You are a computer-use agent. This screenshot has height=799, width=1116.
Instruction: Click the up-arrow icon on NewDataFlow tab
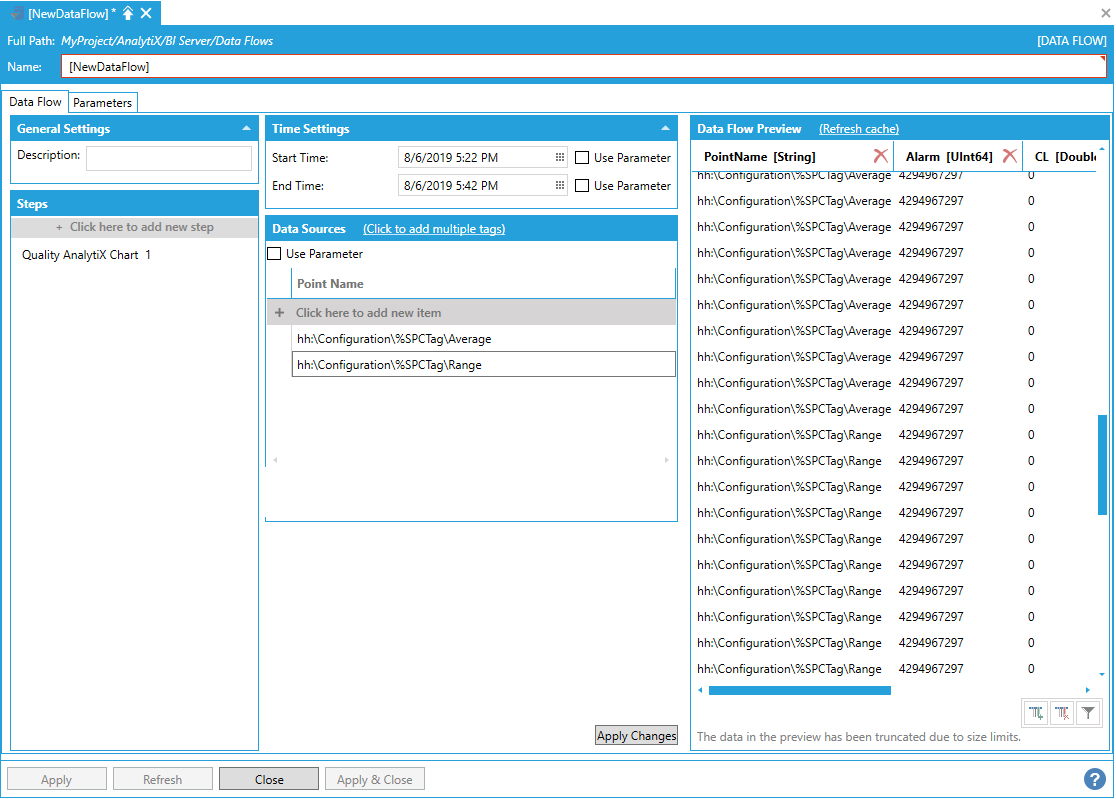click(x=128, y=13)
